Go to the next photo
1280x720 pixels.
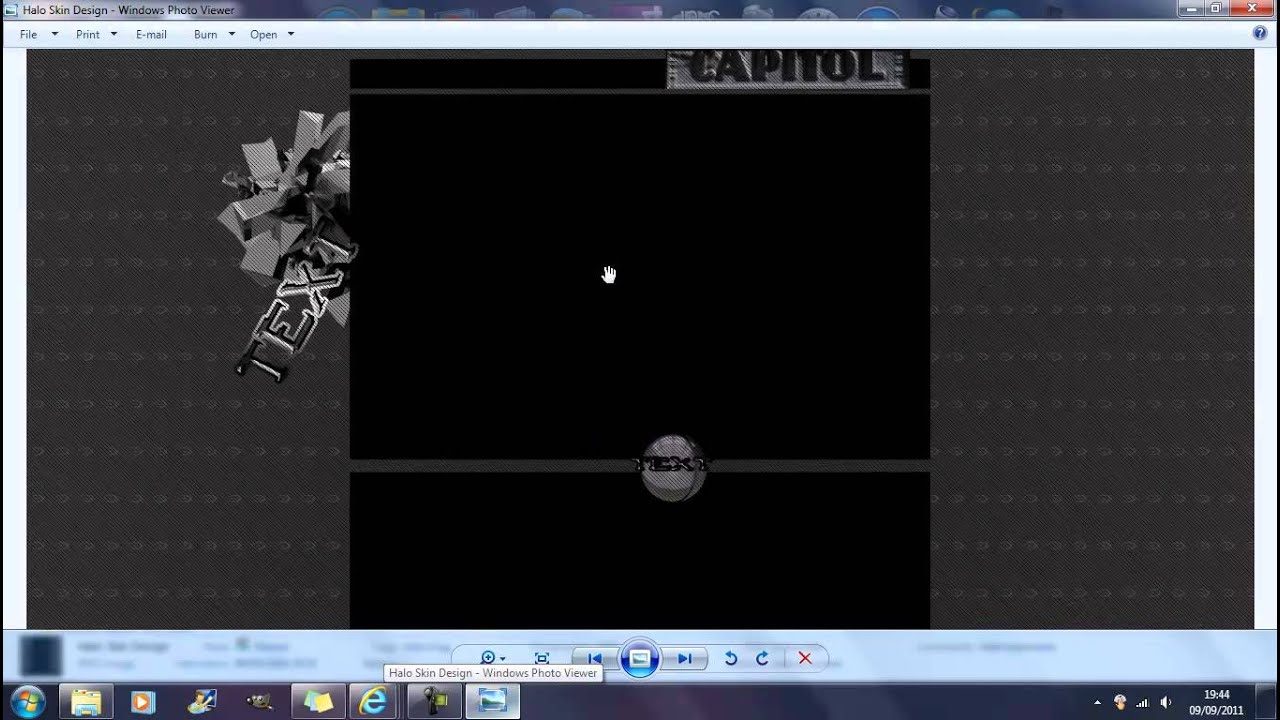(685, 658)
